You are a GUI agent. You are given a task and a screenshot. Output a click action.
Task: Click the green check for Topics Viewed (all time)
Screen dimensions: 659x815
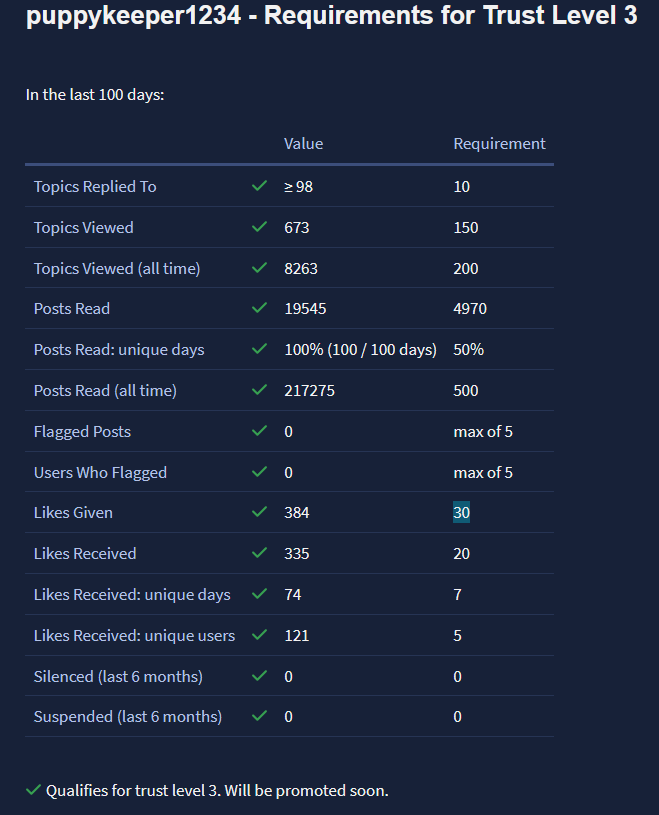260,268
